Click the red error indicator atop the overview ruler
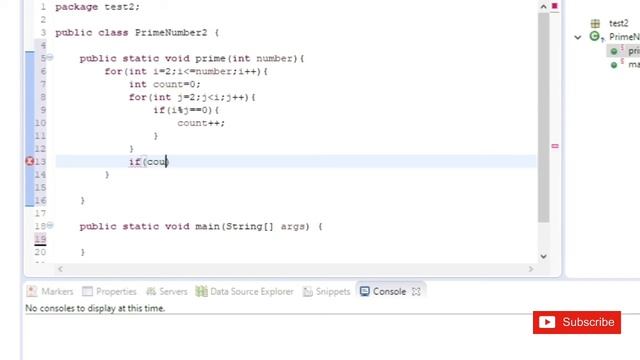This screenshot has width=640, height=360. [x=555, y=6]
